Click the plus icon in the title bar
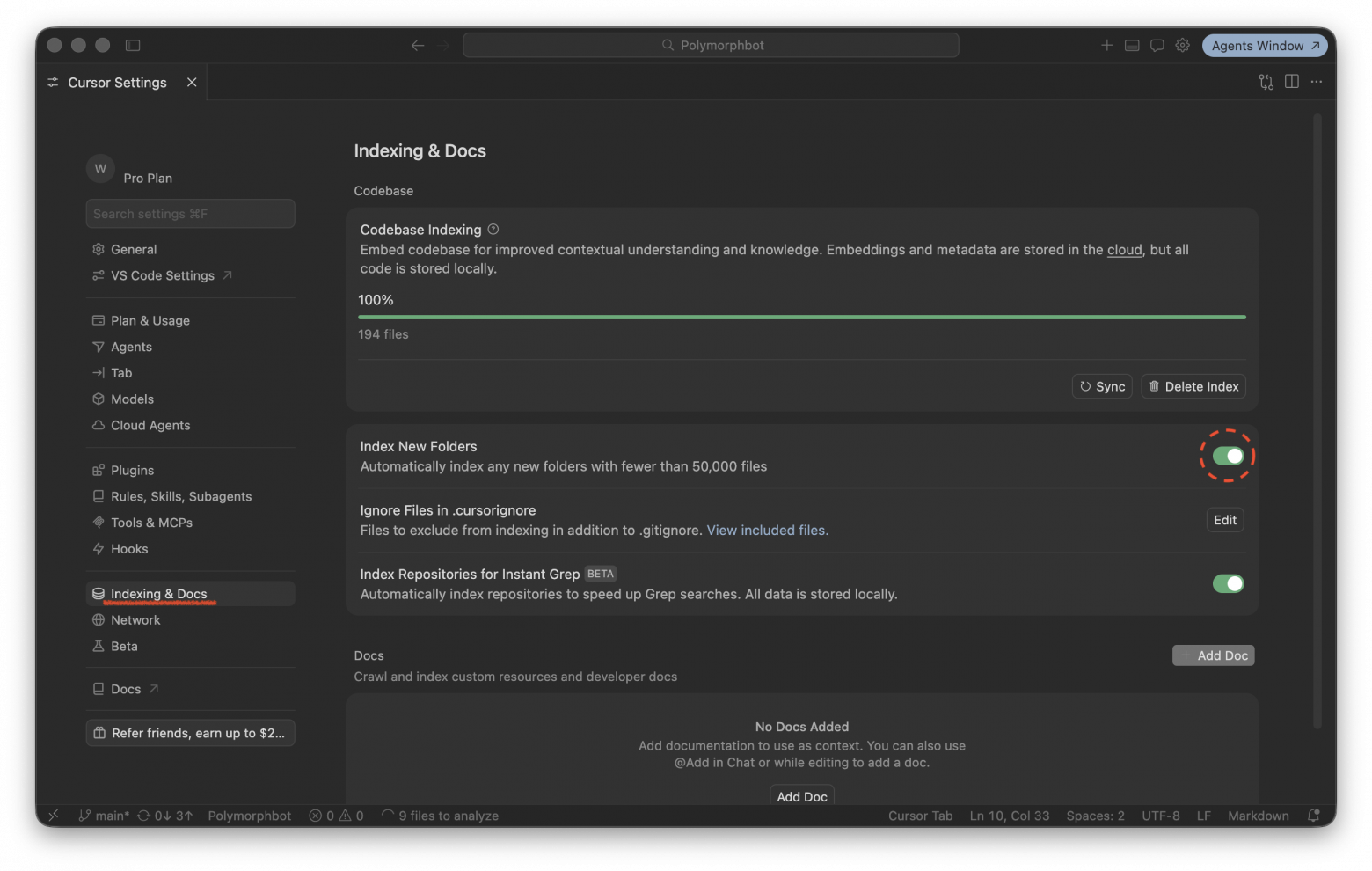 click(x=1106, y=45)
